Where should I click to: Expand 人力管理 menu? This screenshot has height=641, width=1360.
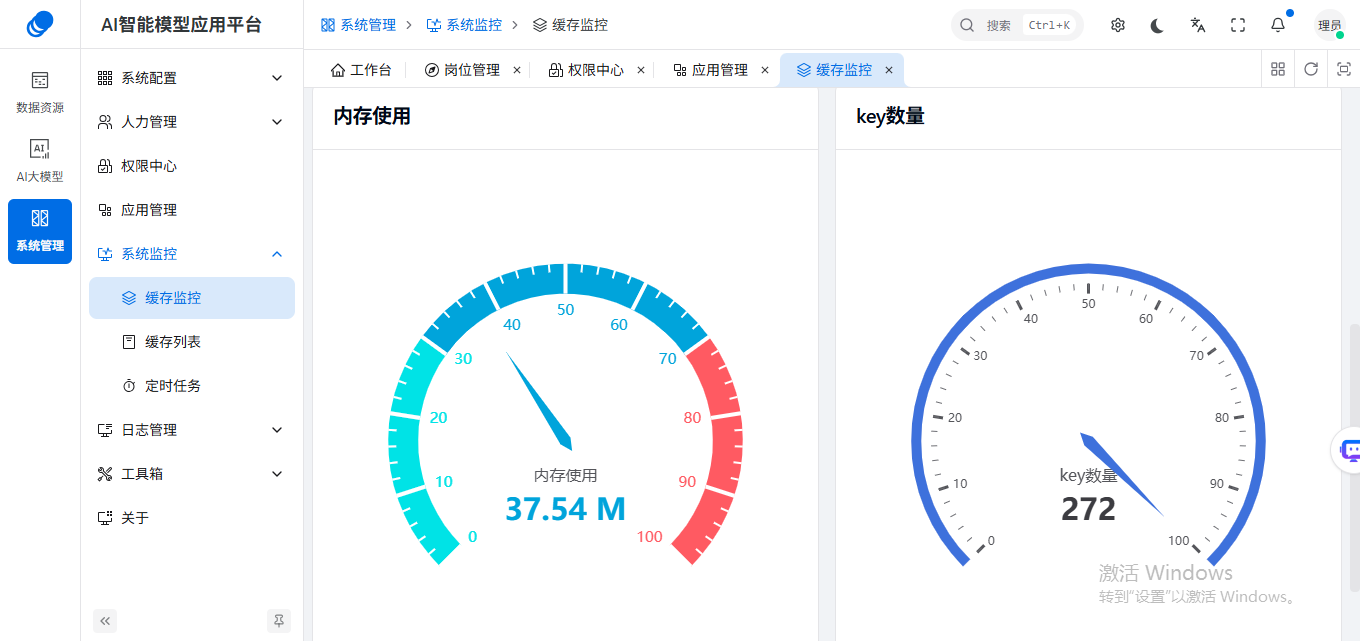[191, 122]
